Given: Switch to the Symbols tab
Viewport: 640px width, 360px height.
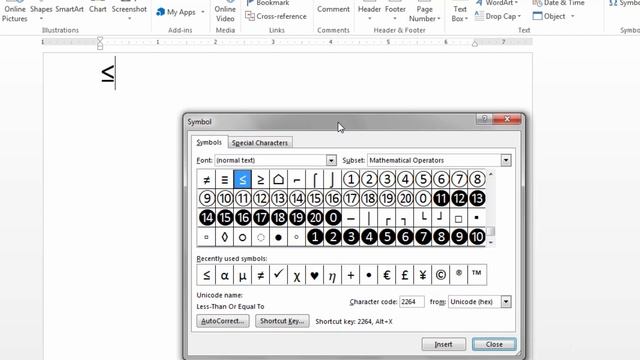Looking at the screenshot, I should [x=209, y=142].
